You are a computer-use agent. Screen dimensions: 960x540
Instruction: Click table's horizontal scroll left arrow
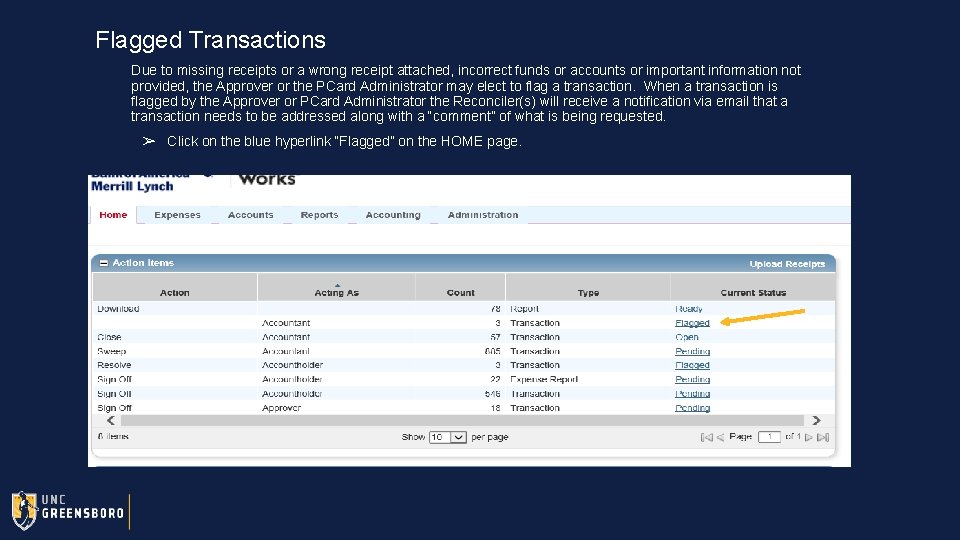(111, 421)
